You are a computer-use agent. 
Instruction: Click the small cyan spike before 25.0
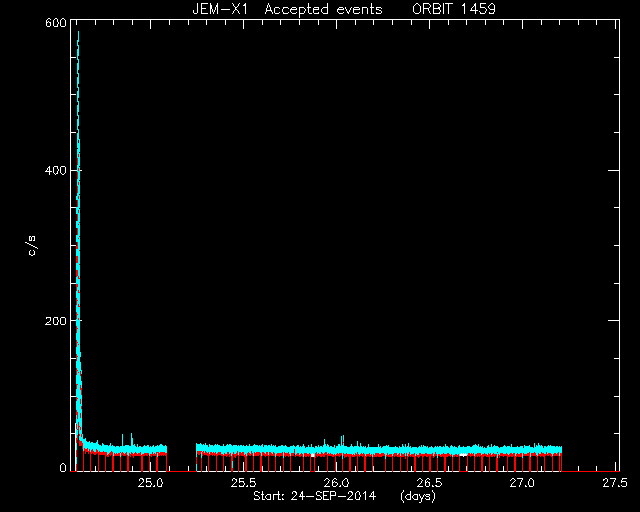tap(131, 439)
